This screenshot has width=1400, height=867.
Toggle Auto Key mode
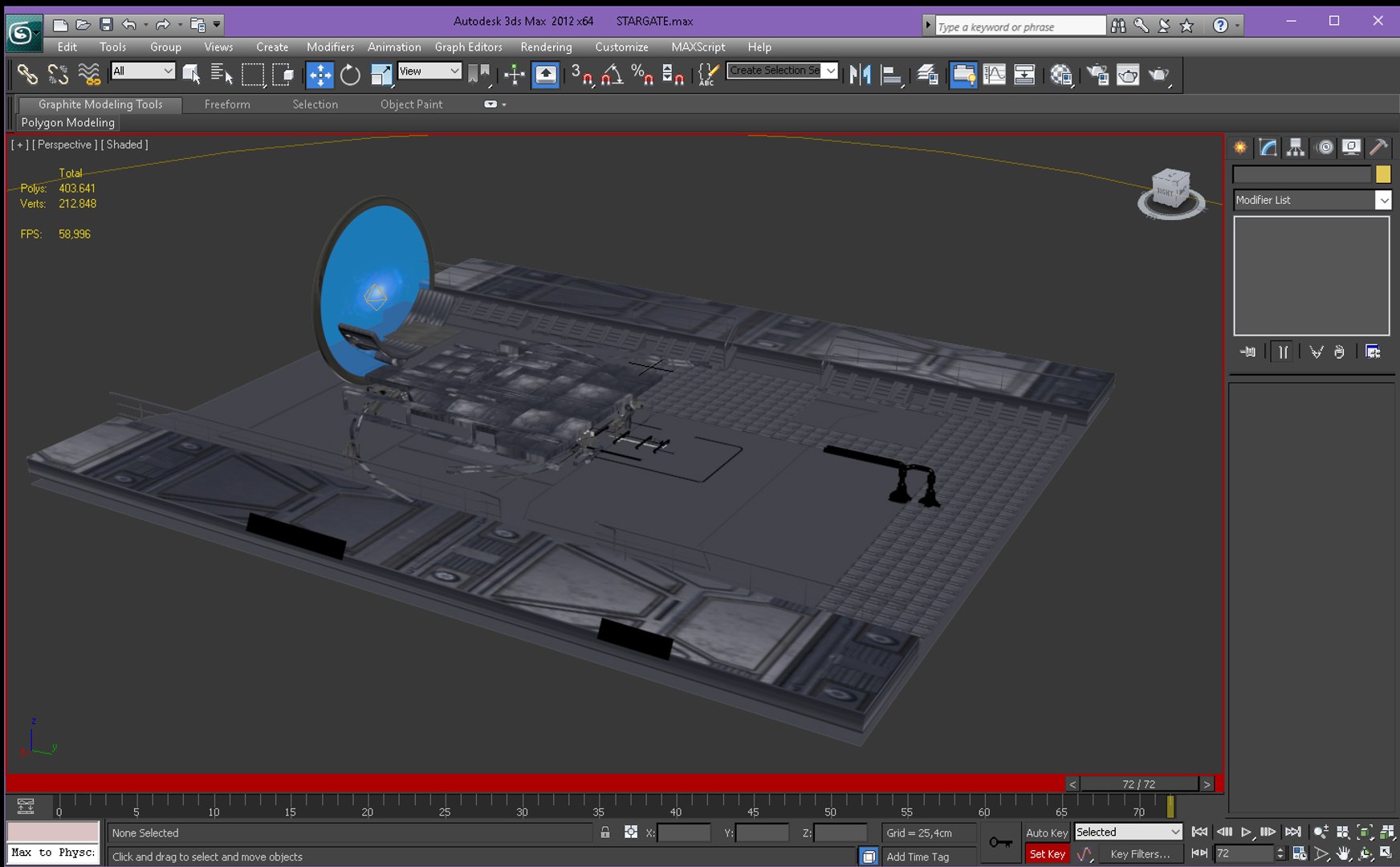pos(1047,832)
